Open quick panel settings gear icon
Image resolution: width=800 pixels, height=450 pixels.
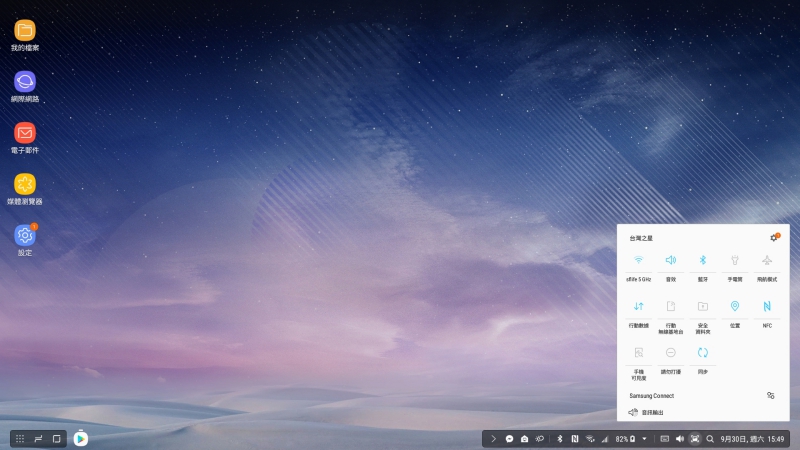[x=774, y=238]
